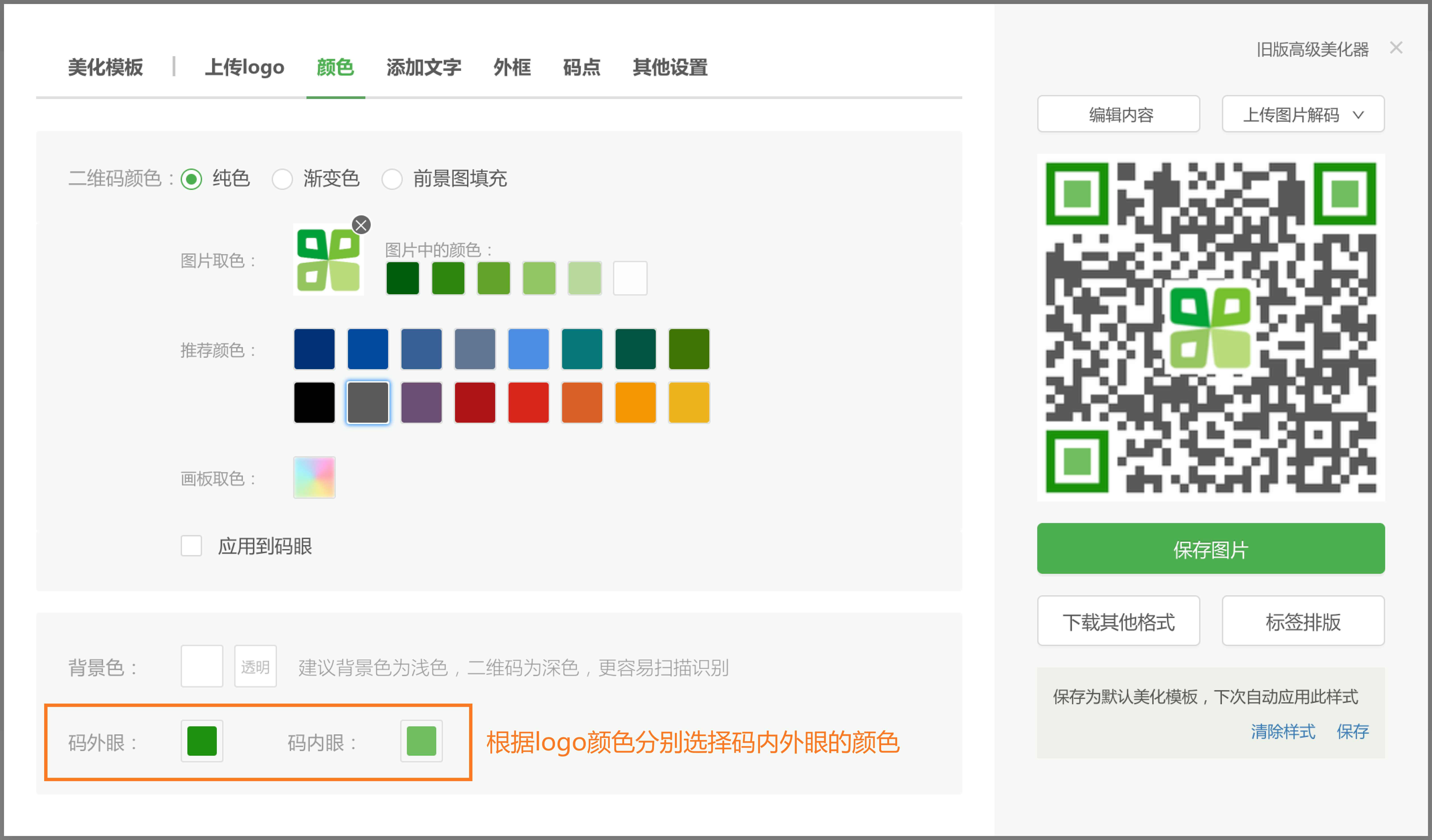Click the uploaded logo thumbnail
The height and width of the screenshot is (840, 1432).
click(329, 259)
